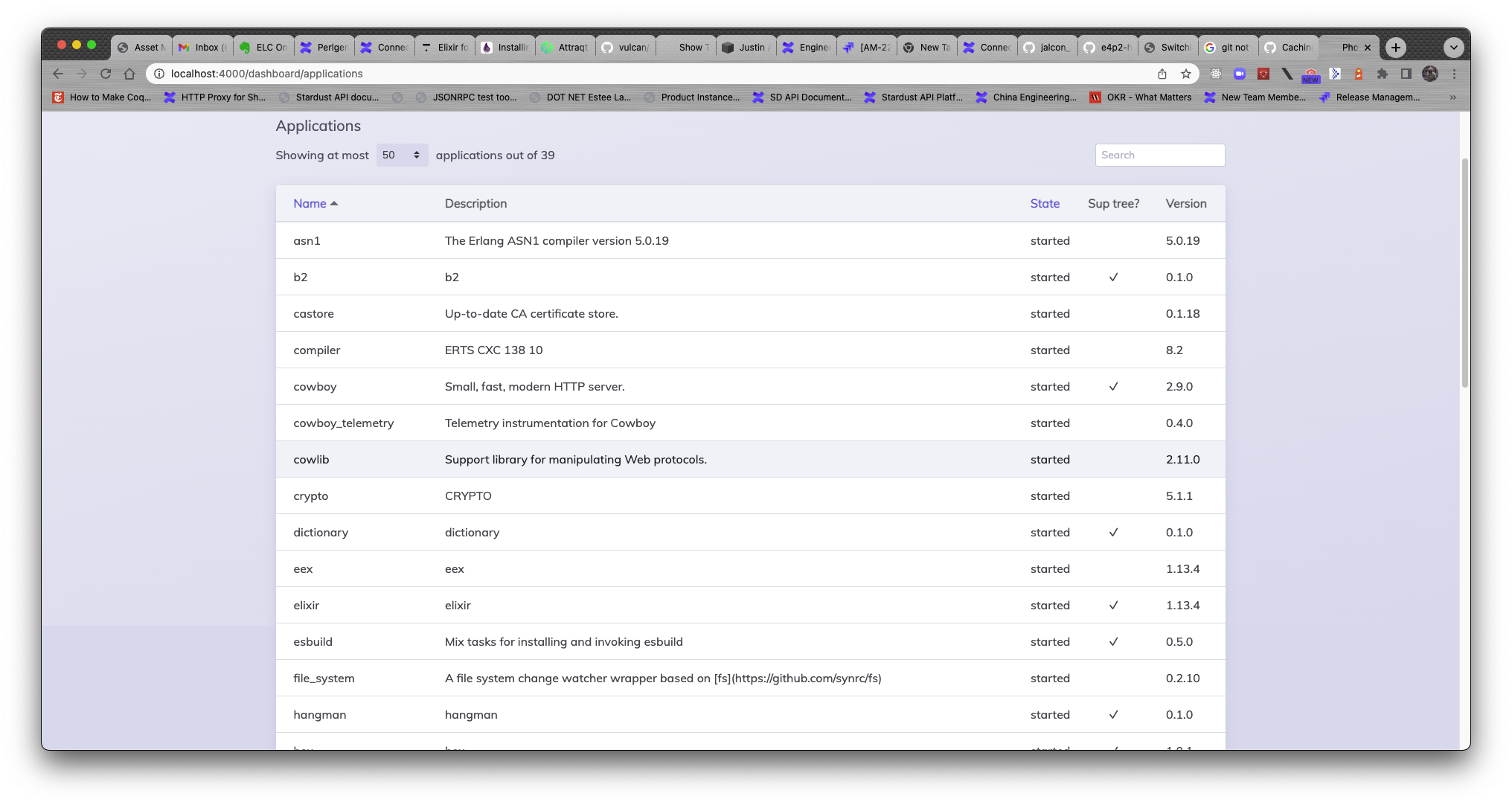
Task: Click the Lighthouse extension icon
Action: [x=1359, y=74]
